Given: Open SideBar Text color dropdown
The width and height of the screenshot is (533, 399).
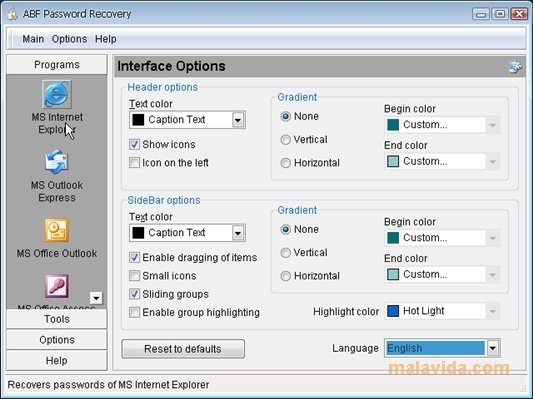Looking at the screenshot, I should 238,233.
